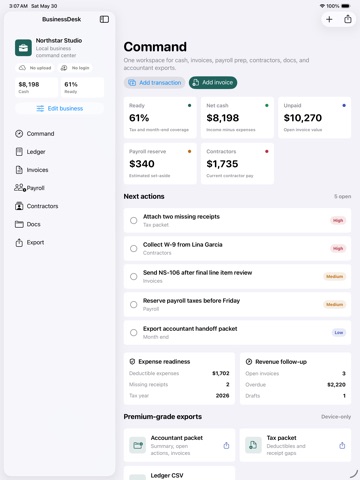The width and height of the screenshot is (360, 480).
Task: Click the Expense readiness shield icon
Action: (x=132, y=362)
